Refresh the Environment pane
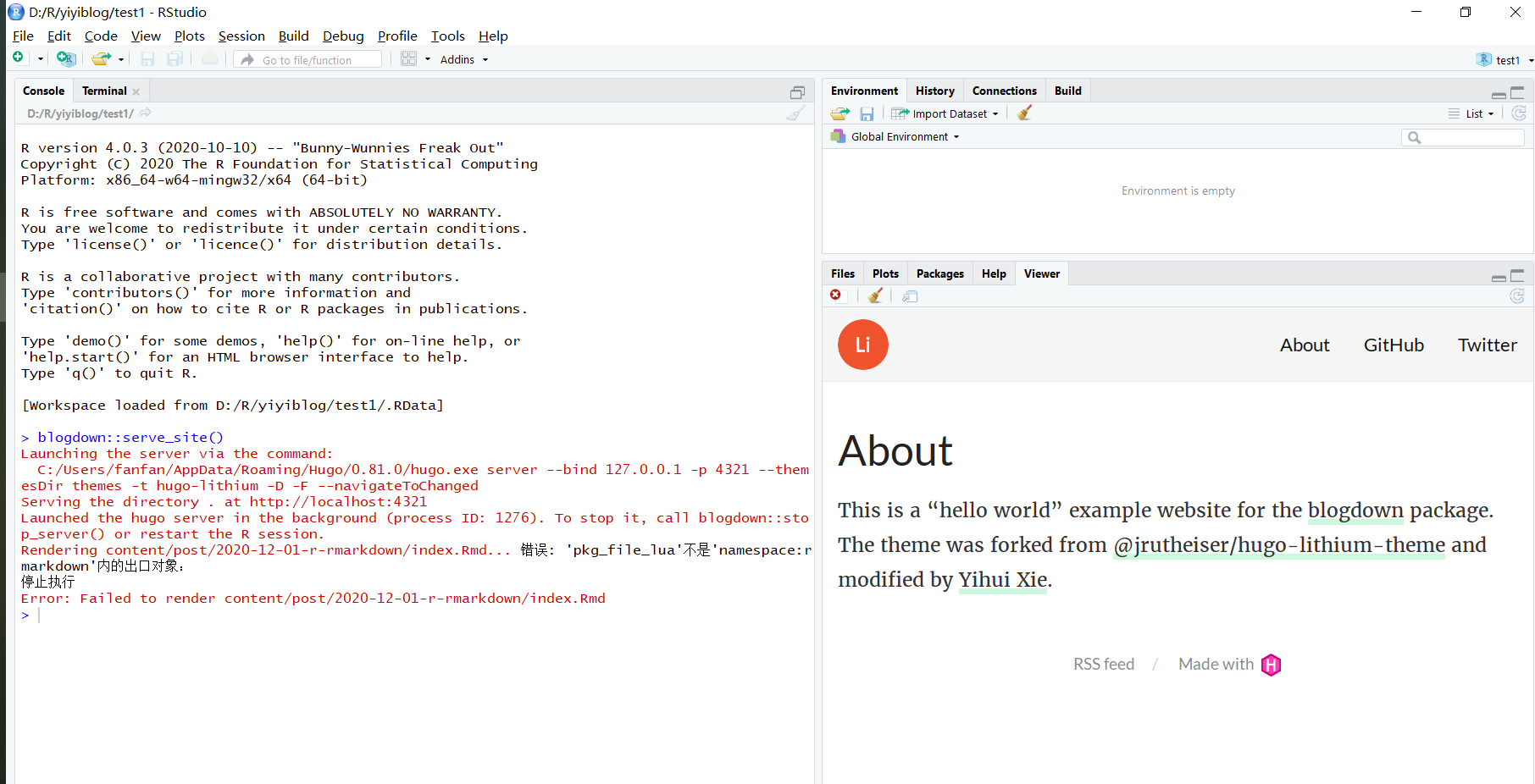Viewport: 1535px width, 784px height. [x=1519, y=113]
